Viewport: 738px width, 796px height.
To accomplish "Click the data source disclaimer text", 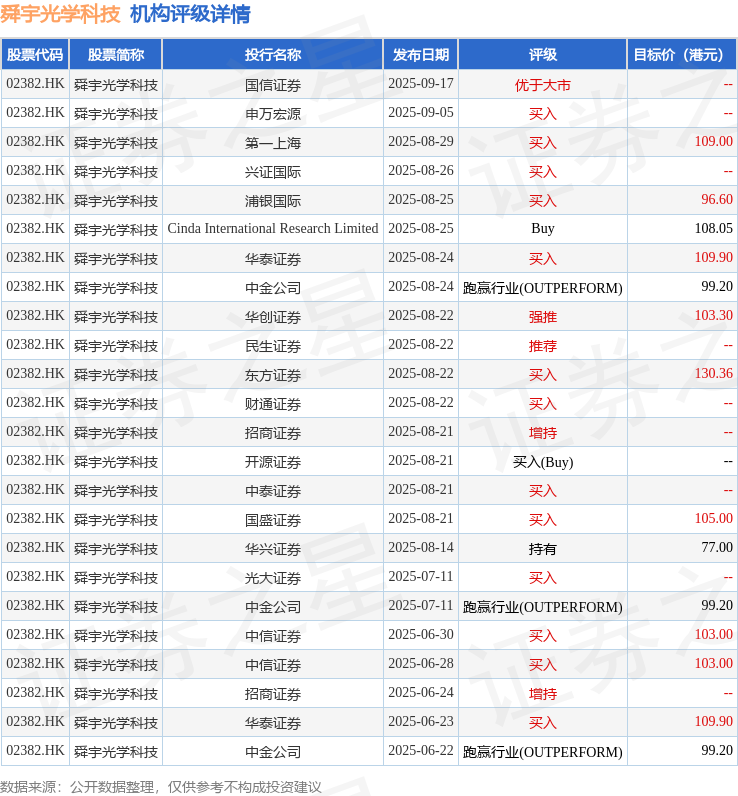I will (161, 787).
